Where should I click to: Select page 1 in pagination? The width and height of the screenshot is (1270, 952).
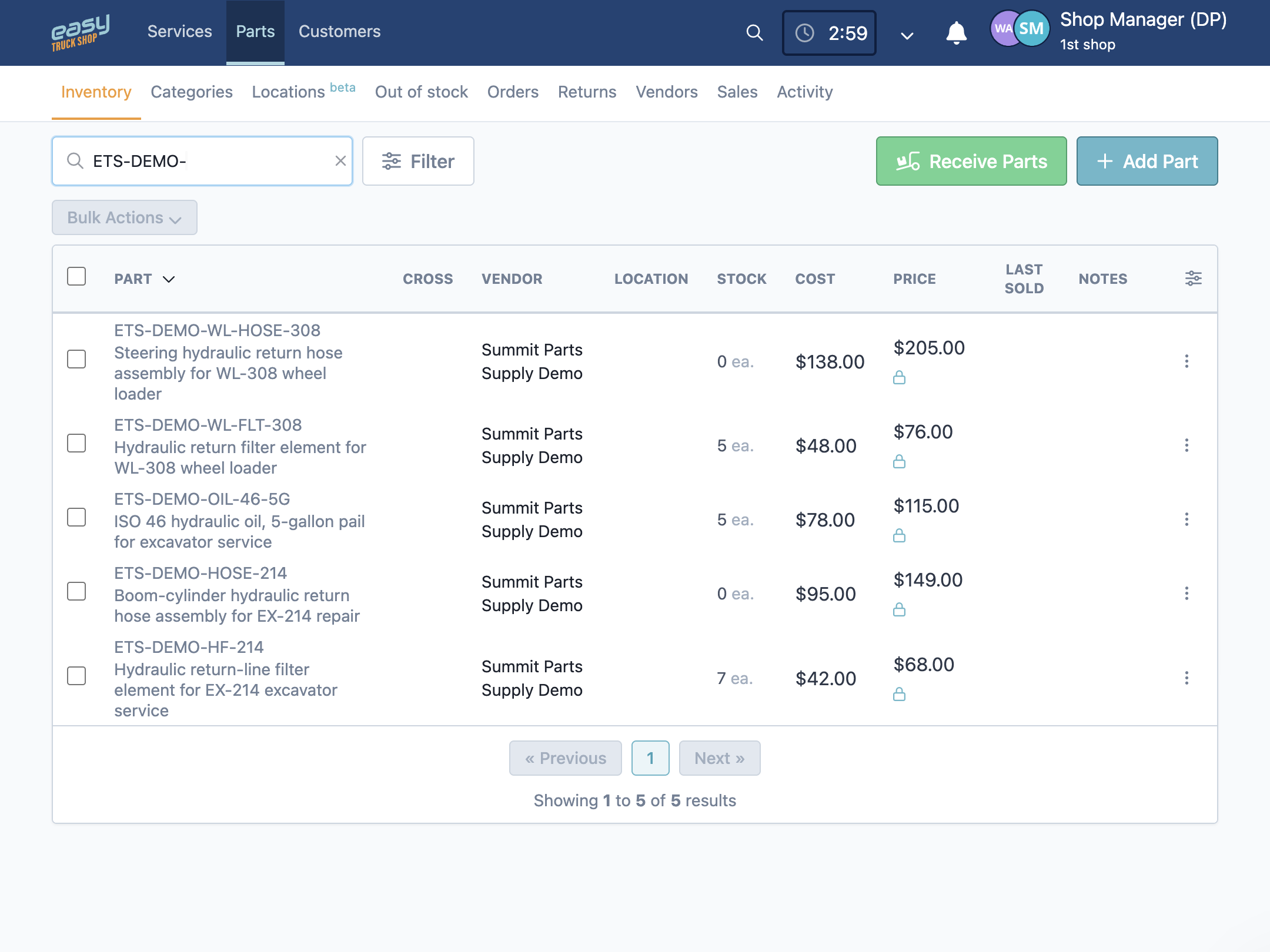[x=650, y=758]
